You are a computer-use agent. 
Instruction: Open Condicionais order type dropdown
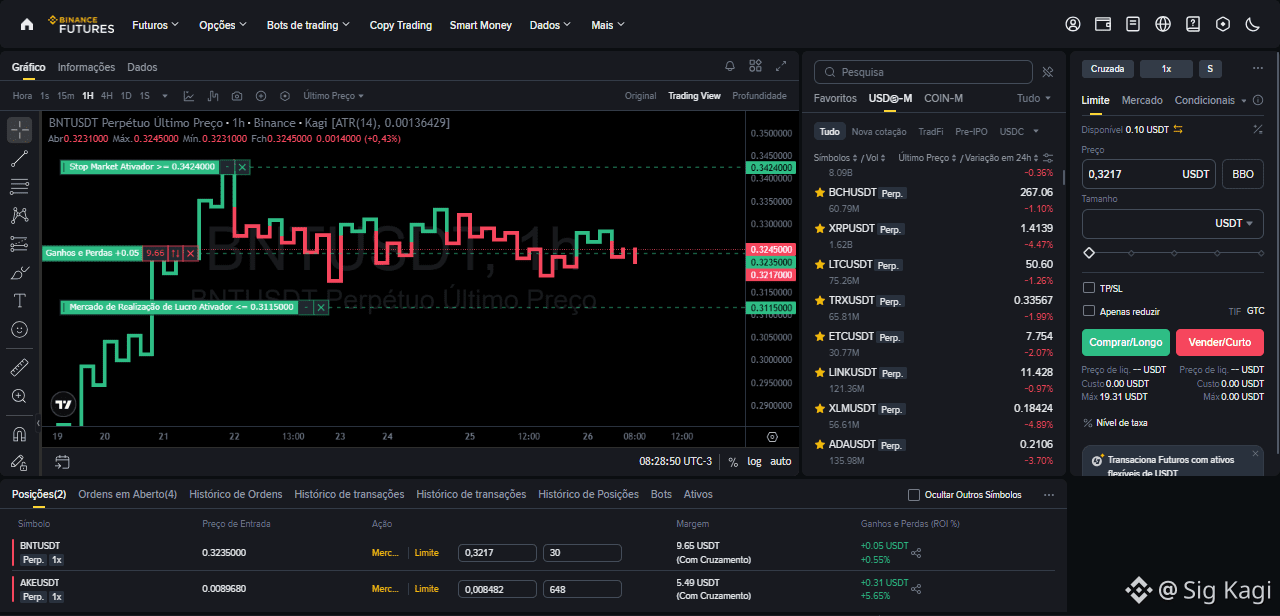click(x=1211, y=100)
